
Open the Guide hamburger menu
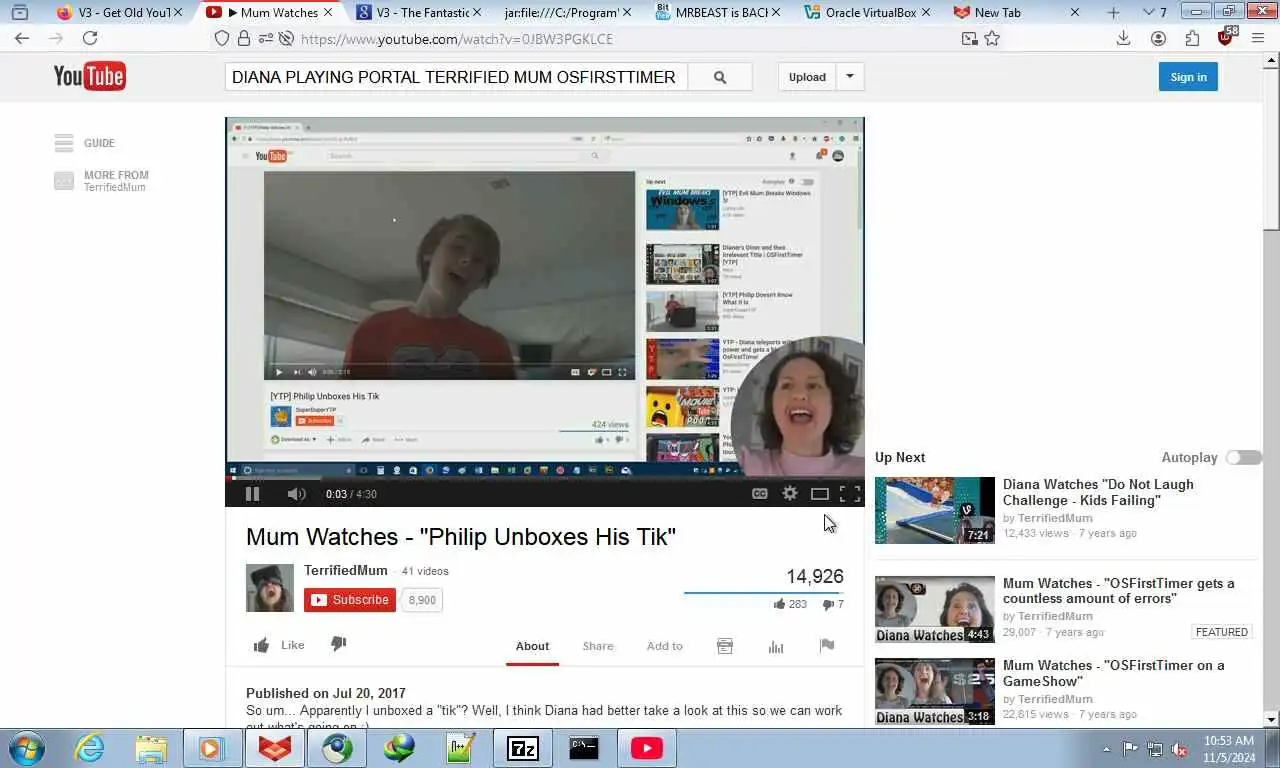point(64,143)
